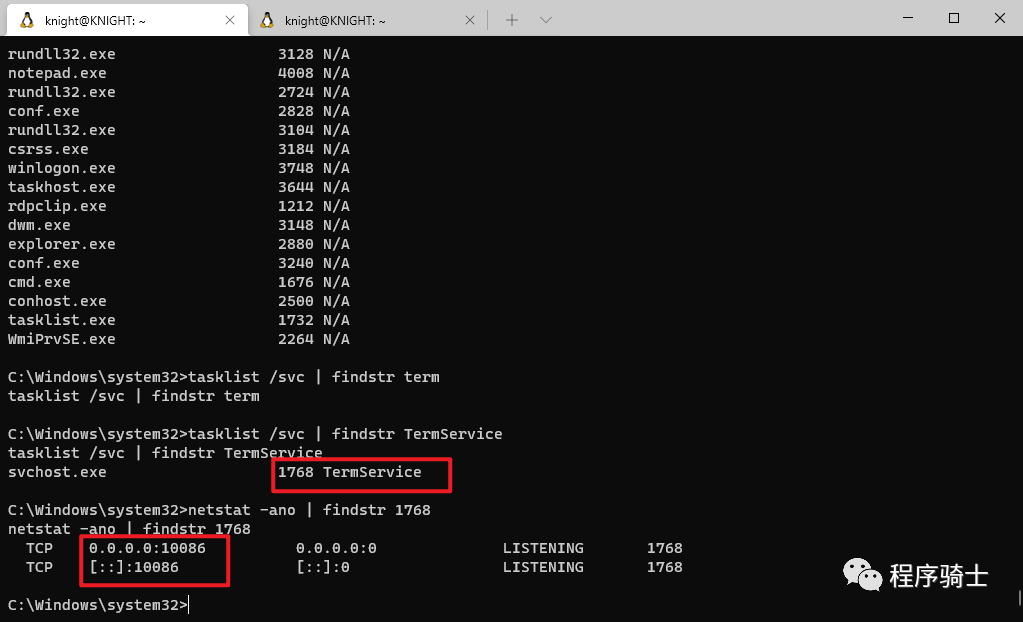Click the notepad.exe process entry
Screen dimensions: 1023x622
click(x=57, y=73)
